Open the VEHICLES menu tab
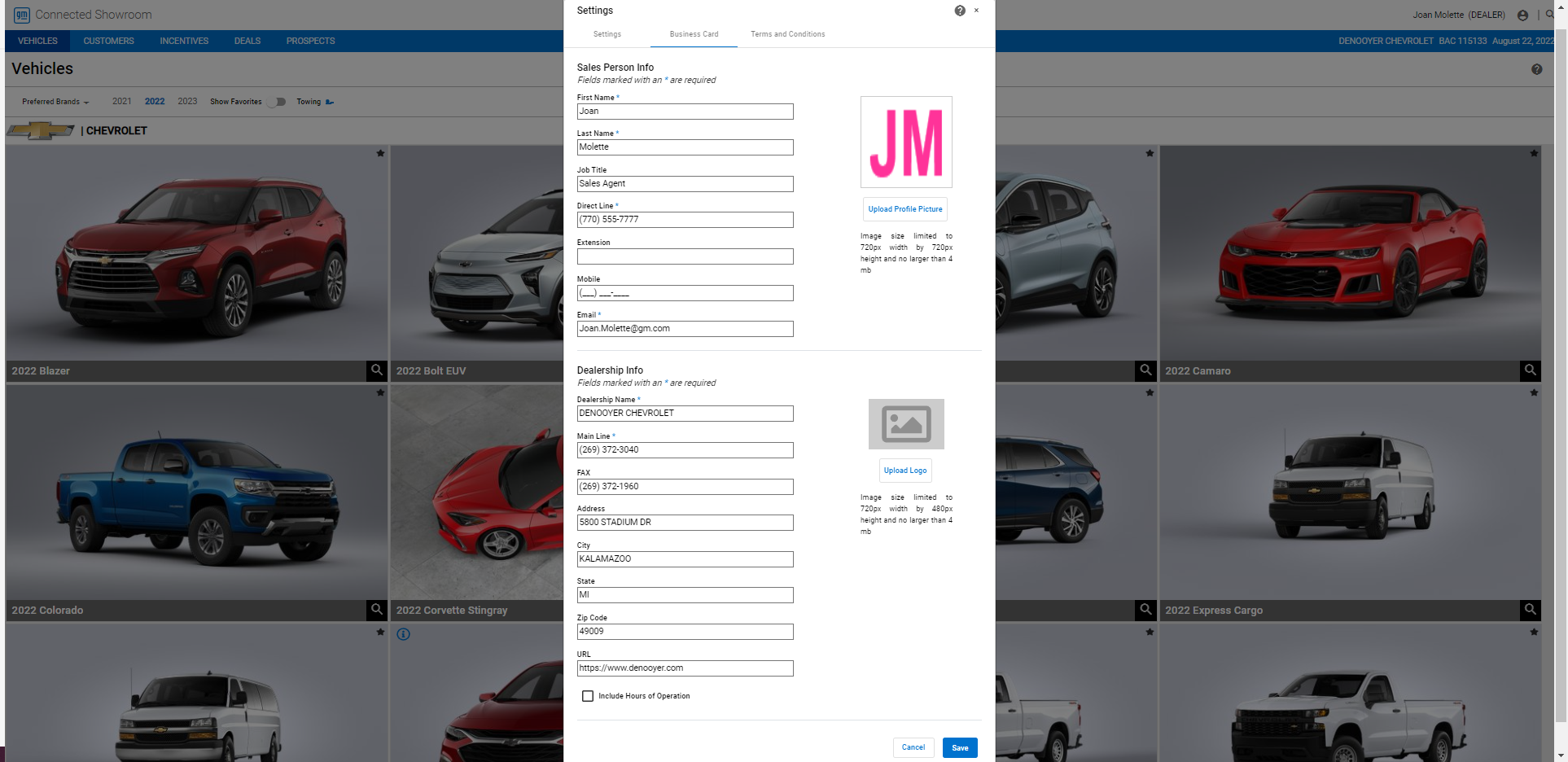Screen dimensions: 1568x762 (x=37, y=41)
